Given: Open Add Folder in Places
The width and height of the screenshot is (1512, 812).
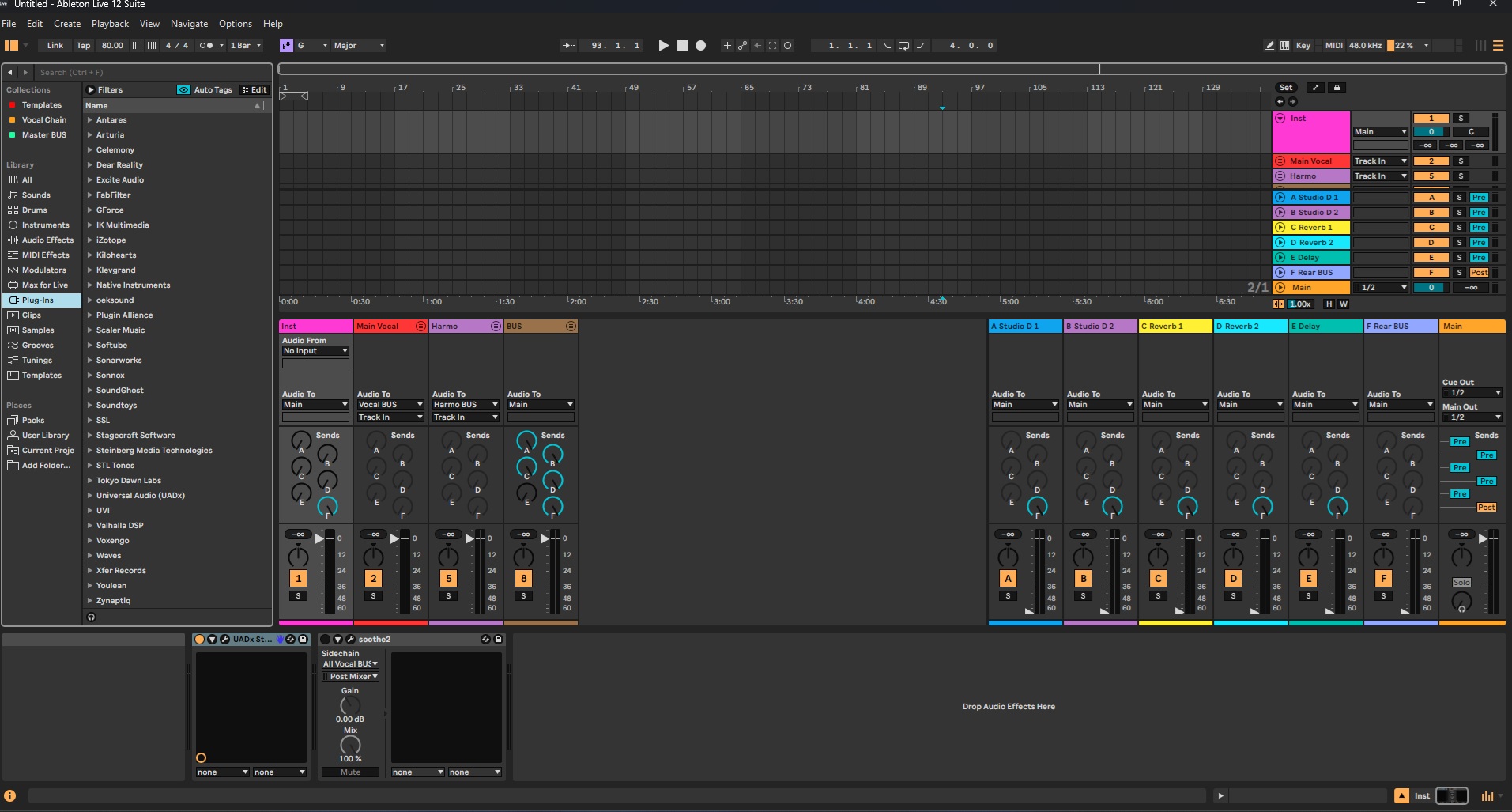Looking at the screenshot, I should (x=41, y=466).
